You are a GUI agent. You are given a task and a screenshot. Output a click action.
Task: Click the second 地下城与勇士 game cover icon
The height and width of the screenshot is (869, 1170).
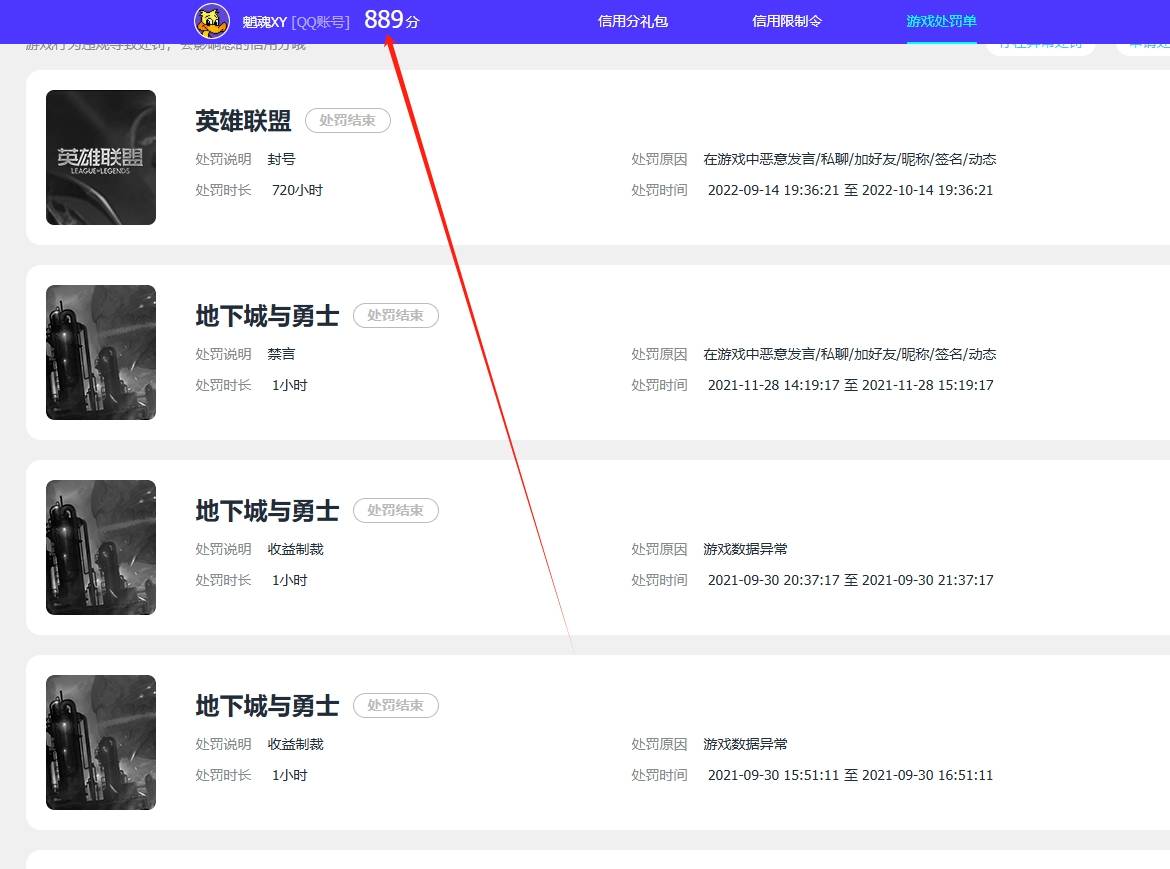click(100, 546)
